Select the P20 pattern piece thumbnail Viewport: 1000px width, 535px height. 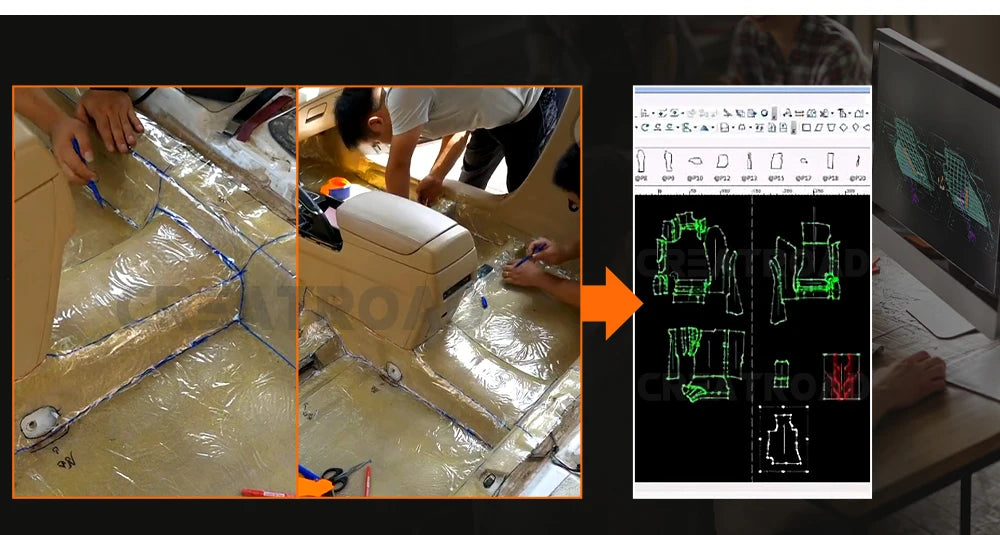[x=858, y=162]
